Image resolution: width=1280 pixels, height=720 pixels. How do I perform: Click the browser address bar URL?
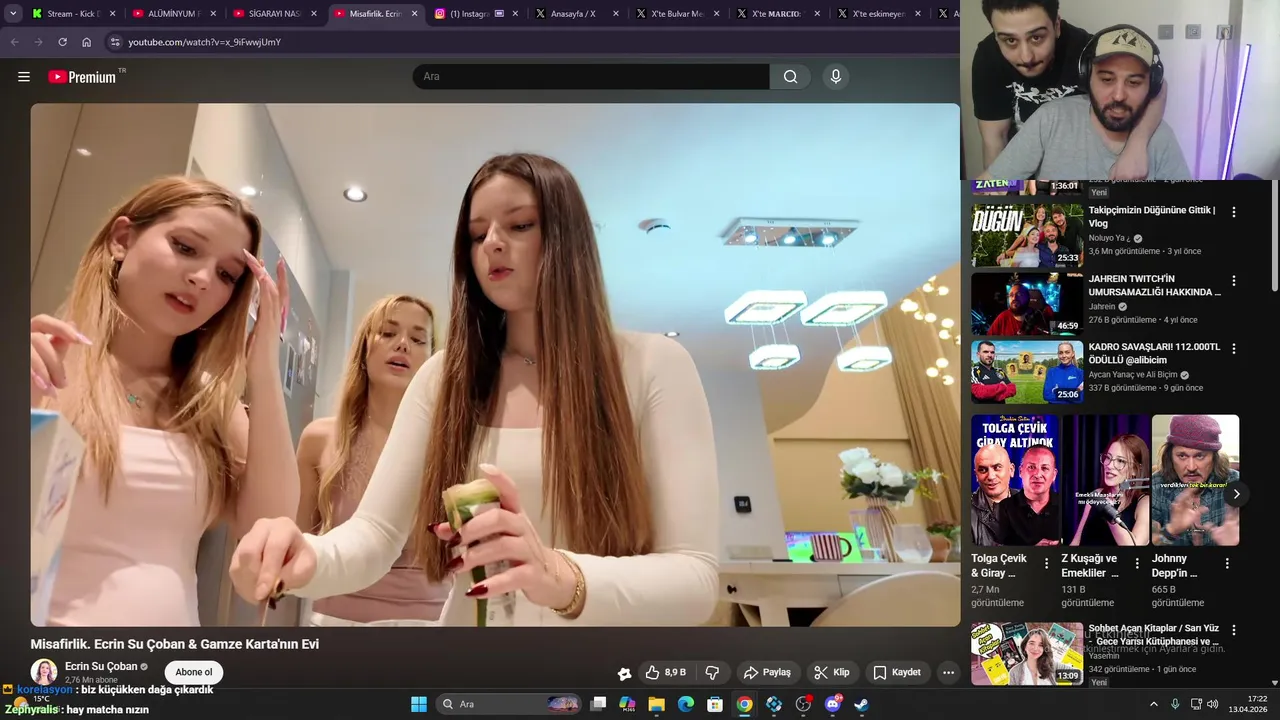205,42
